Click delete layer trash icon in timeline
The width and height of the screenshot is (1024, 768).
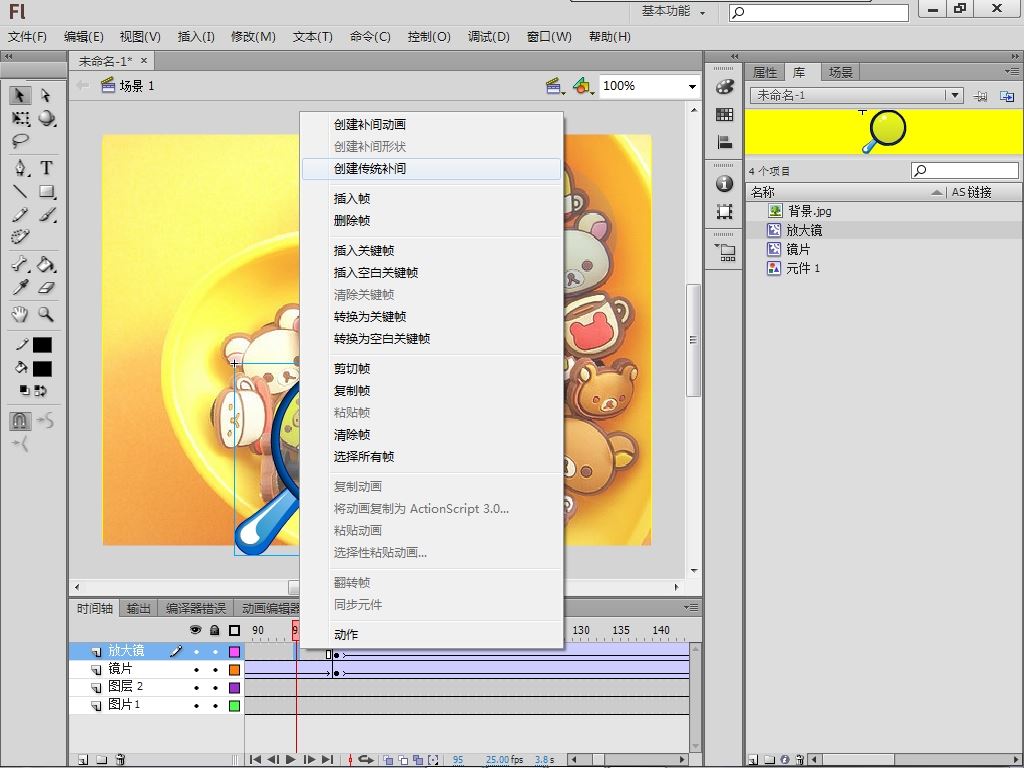pyautogui.click(x=120, y=760)
